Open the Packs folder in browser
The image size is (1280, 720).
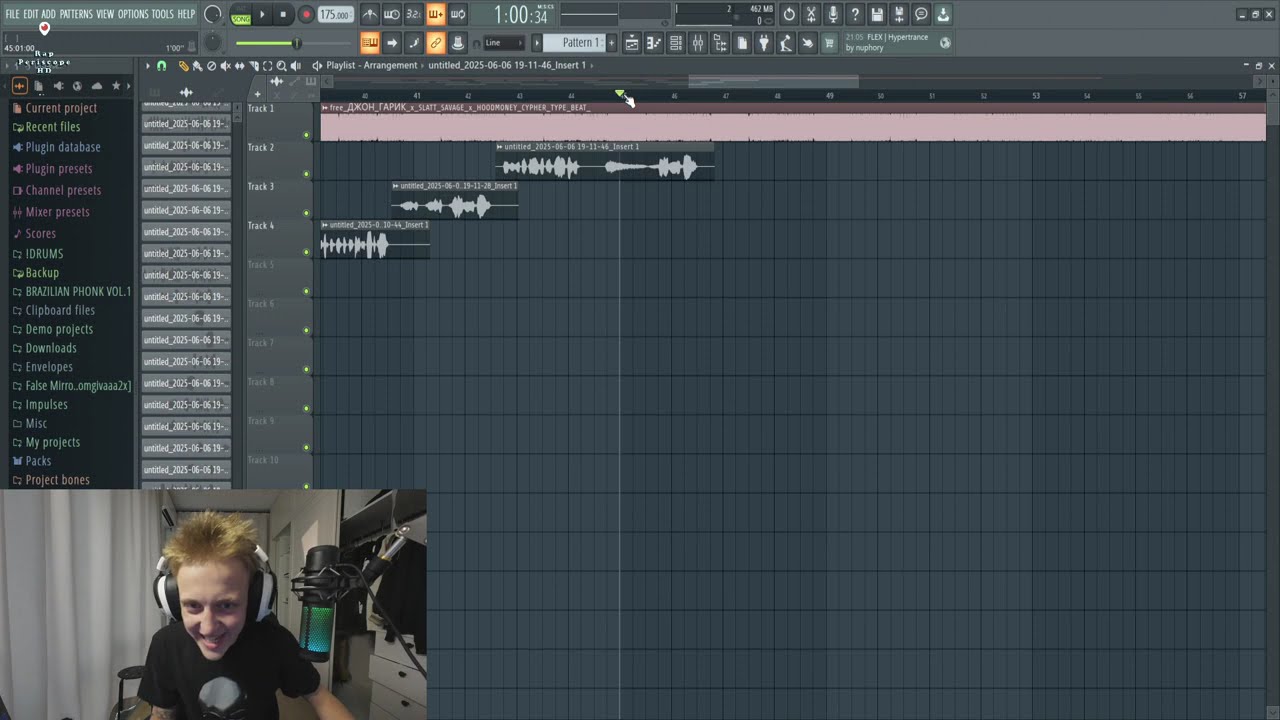pos(38,461)
